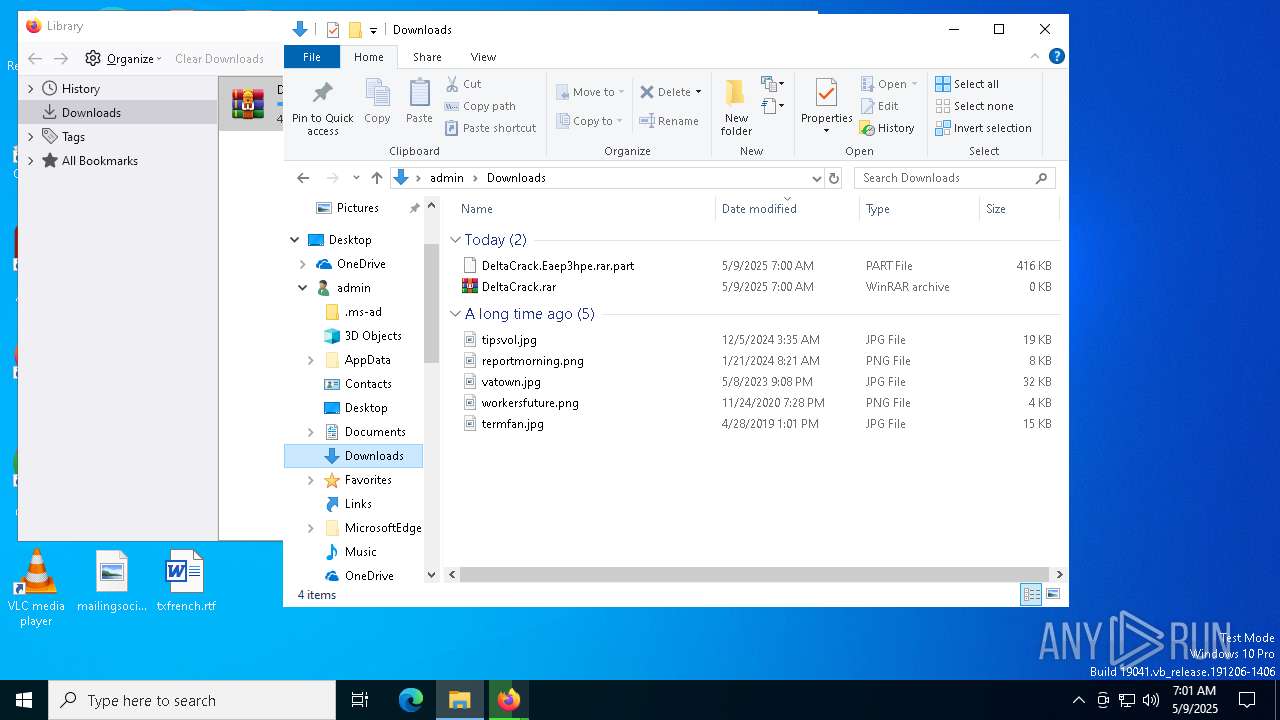Screen dimensions: 1280x720
Task: Click the Cut scissors command
Action: pyautogui.click(x=463, y=84)
